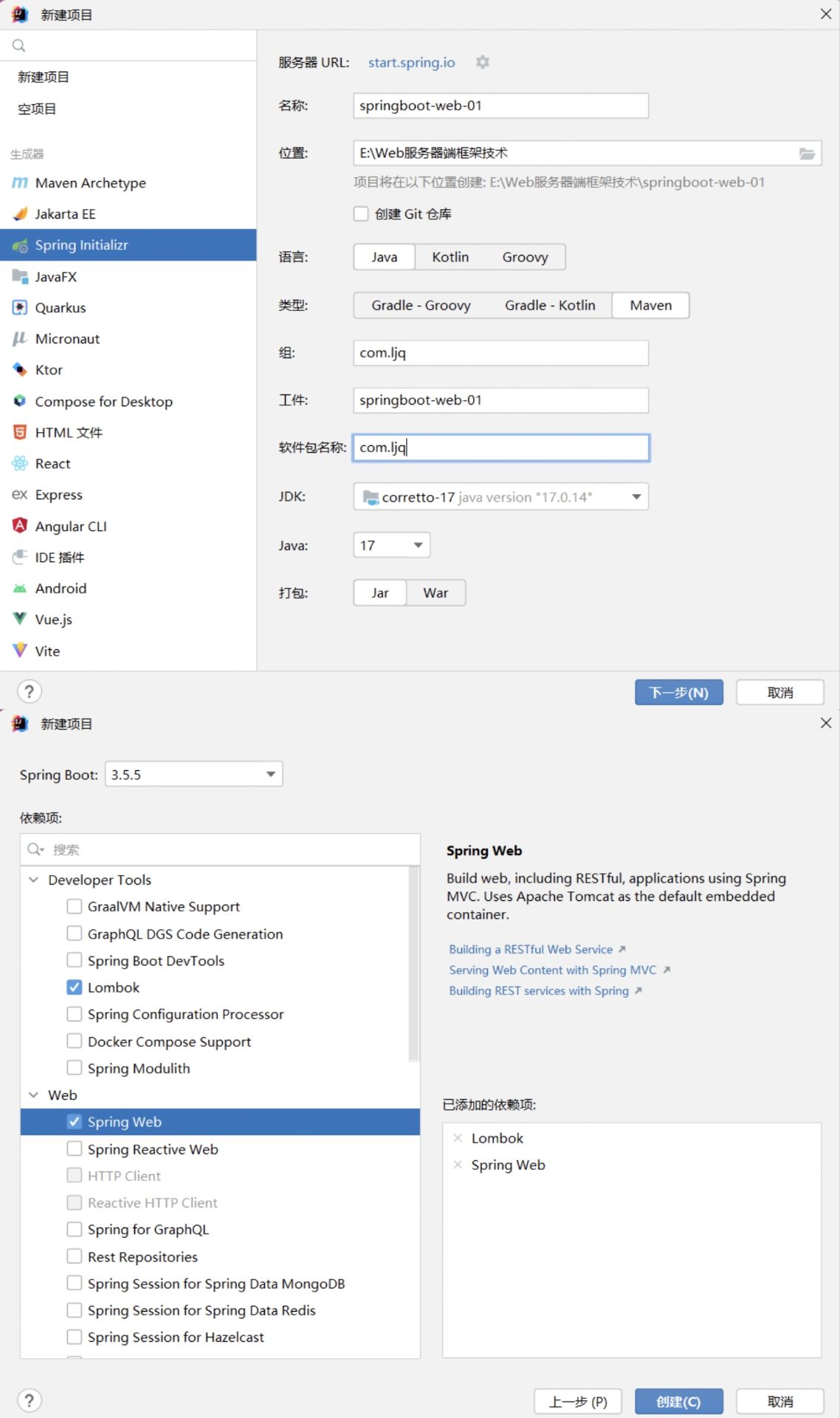Open server URL settings gear
Image resolution: width=840 pixels, height=1418 pixels.
click(x=483, y=62)
